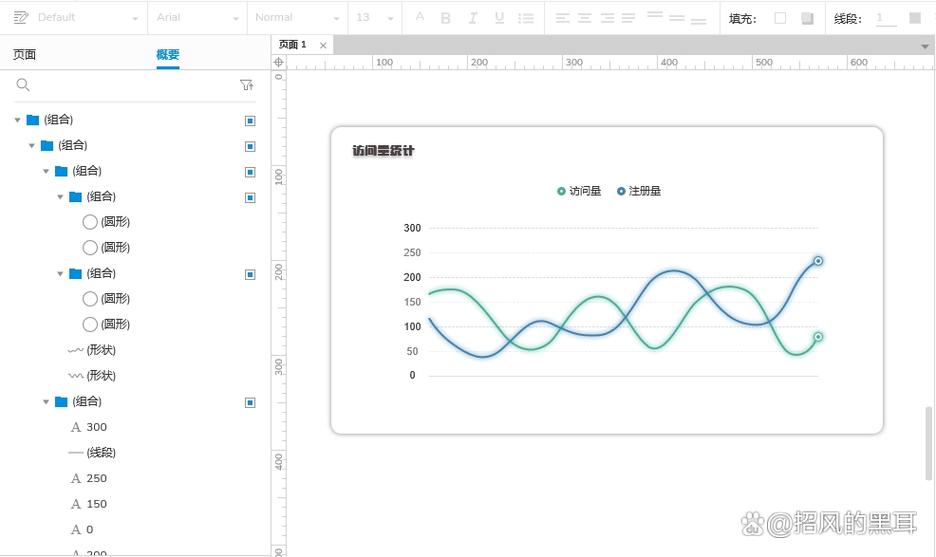Click the ruler origin crosshair icon
936x557 pixels.
coord(279,62)
